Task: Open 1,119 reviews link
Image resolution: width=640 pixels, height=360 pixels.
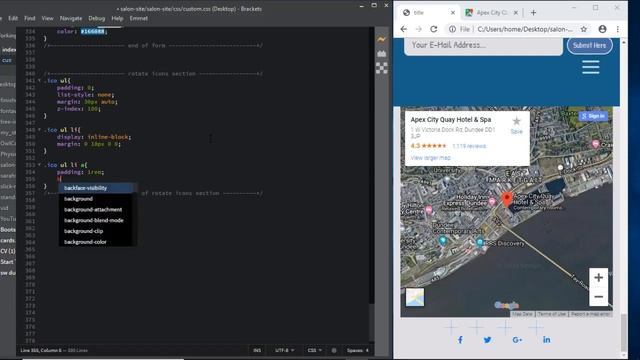Action: tap(469, 146)
